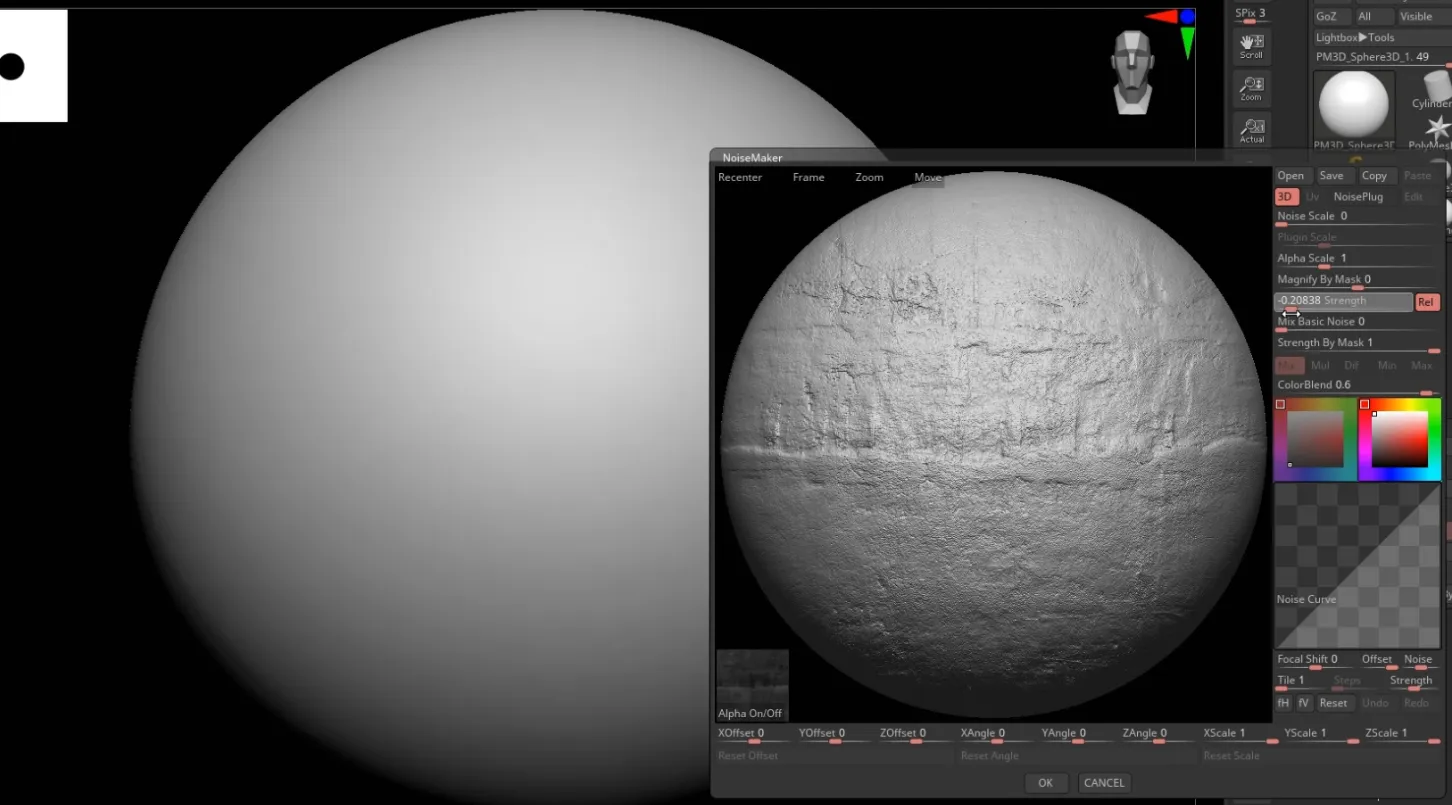Open the NoisePlug plugin selector
The width and height of the screenshot is (1452, 805).
[x=1358, y=197]
